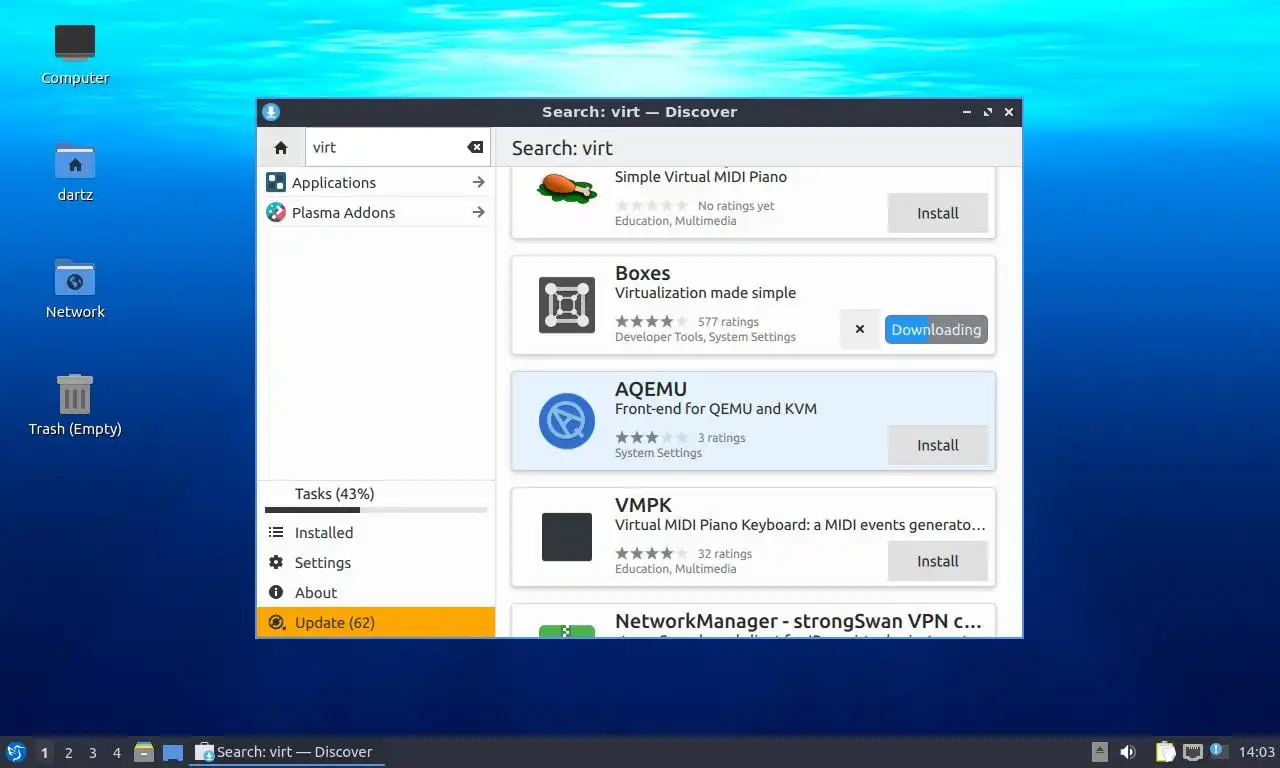Click the About info icon
This screenshot has height=768, width=1280.
pyautogui.click(x=276, y=593)
